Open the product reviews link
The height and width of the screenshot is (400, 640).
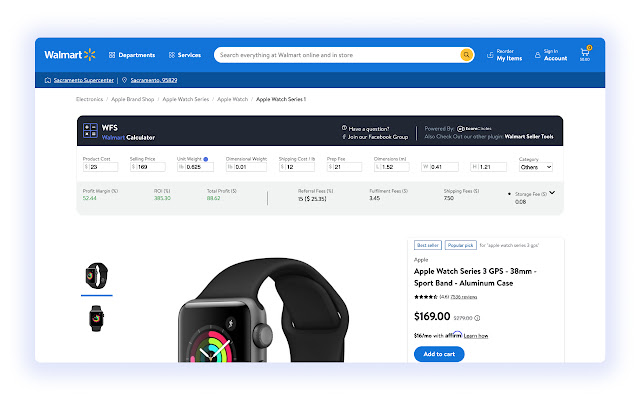[x=464, y=297]
